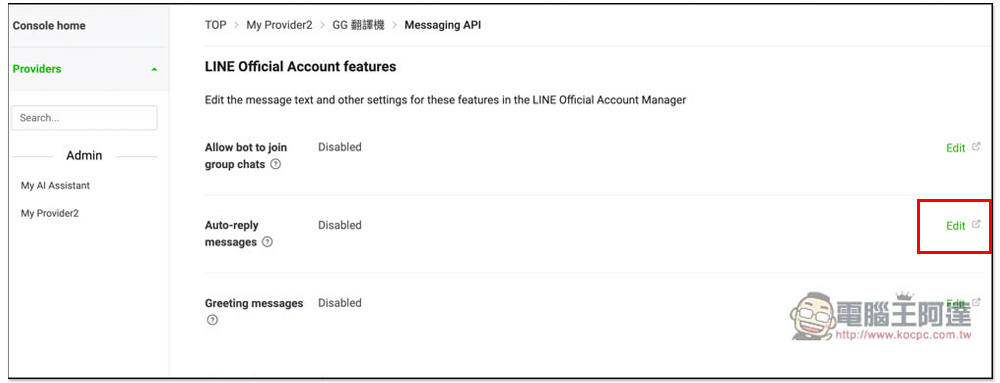Click the kocpc.com.tw watermark logo
This screenshot has width=1000, height=383.
(x=881, y=316)
